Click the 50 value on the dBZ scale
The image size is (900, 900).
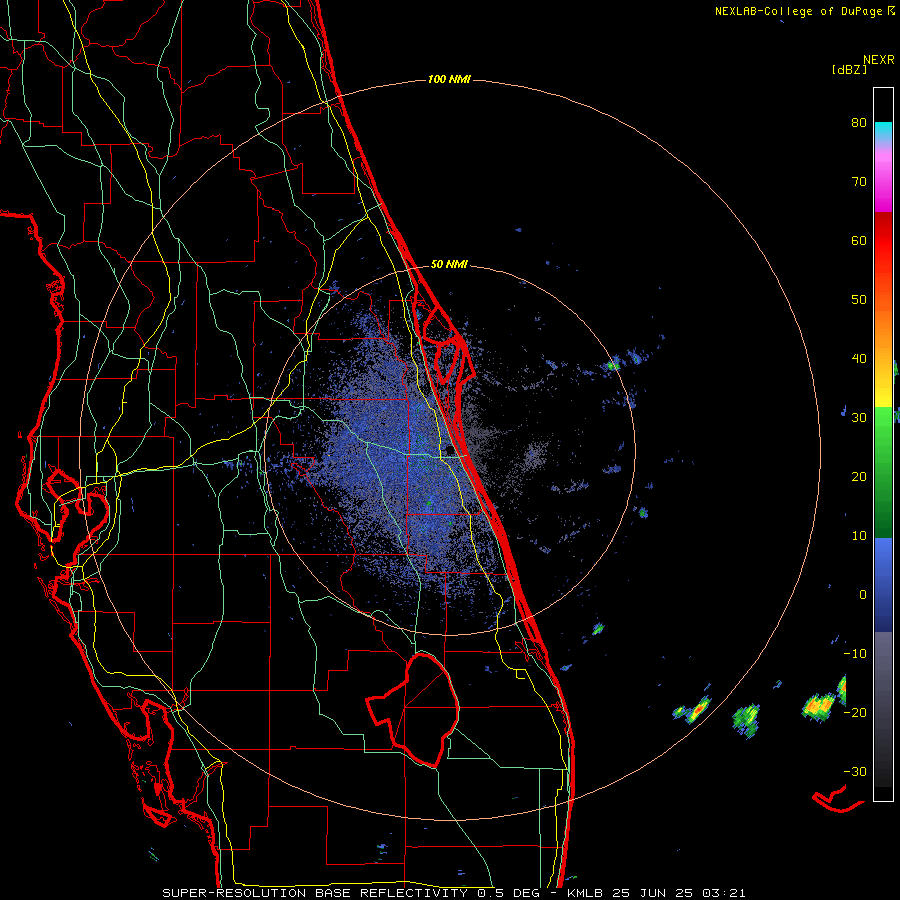point(859,300)
